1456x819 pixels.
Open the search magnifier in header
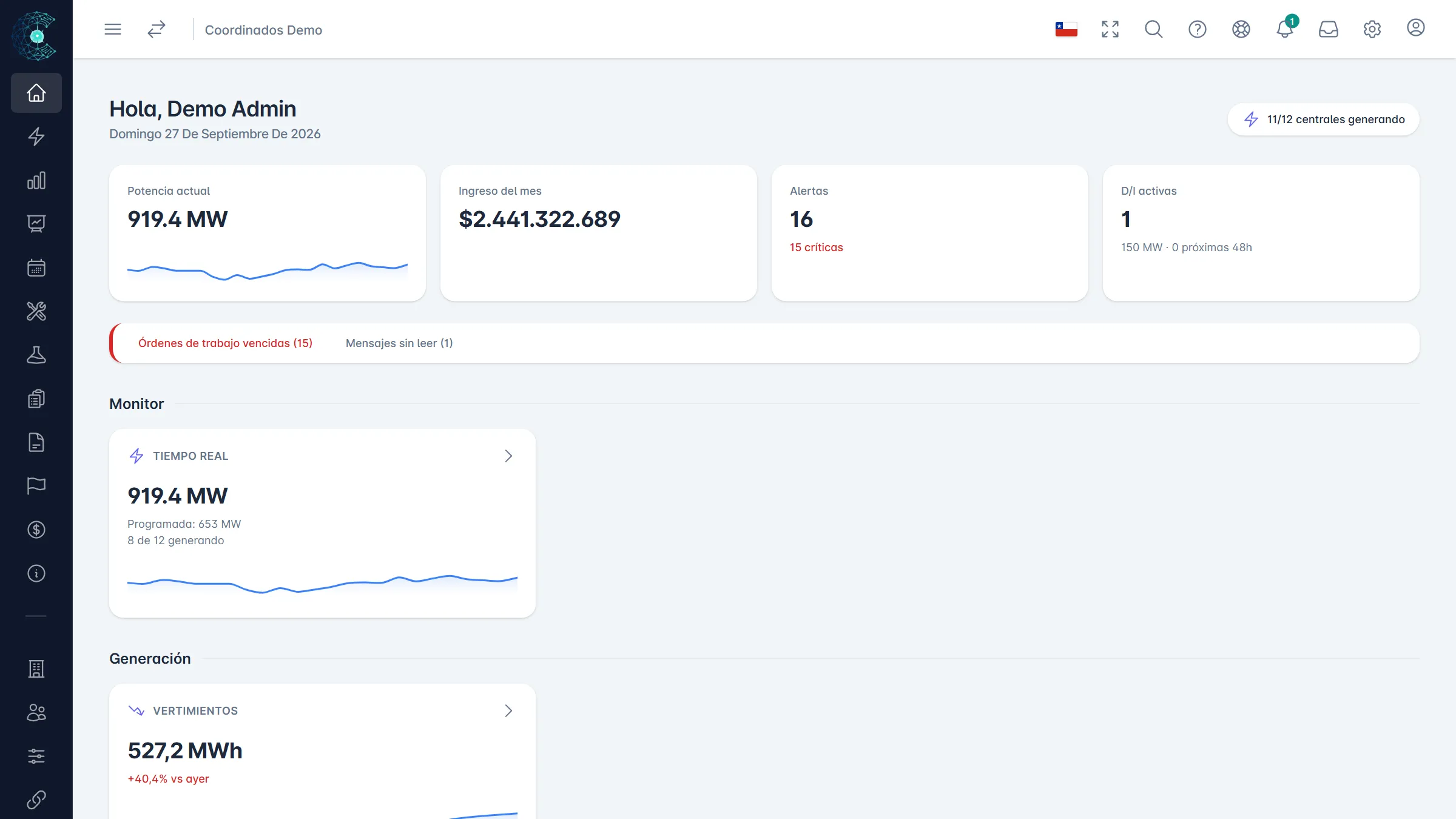[1154, 29]
